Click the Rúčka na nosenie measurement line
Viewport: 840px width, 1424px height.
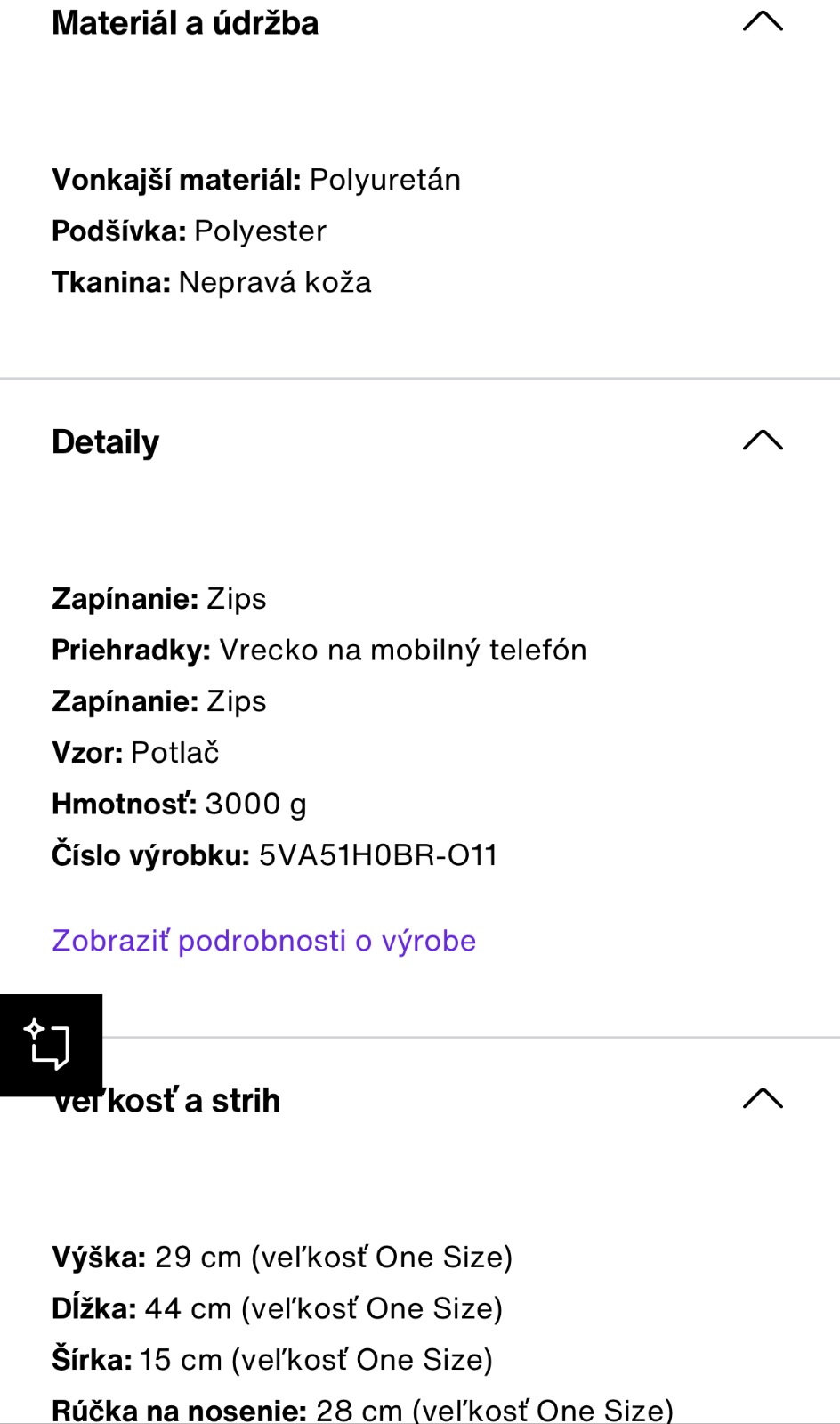pos(362,1410)
